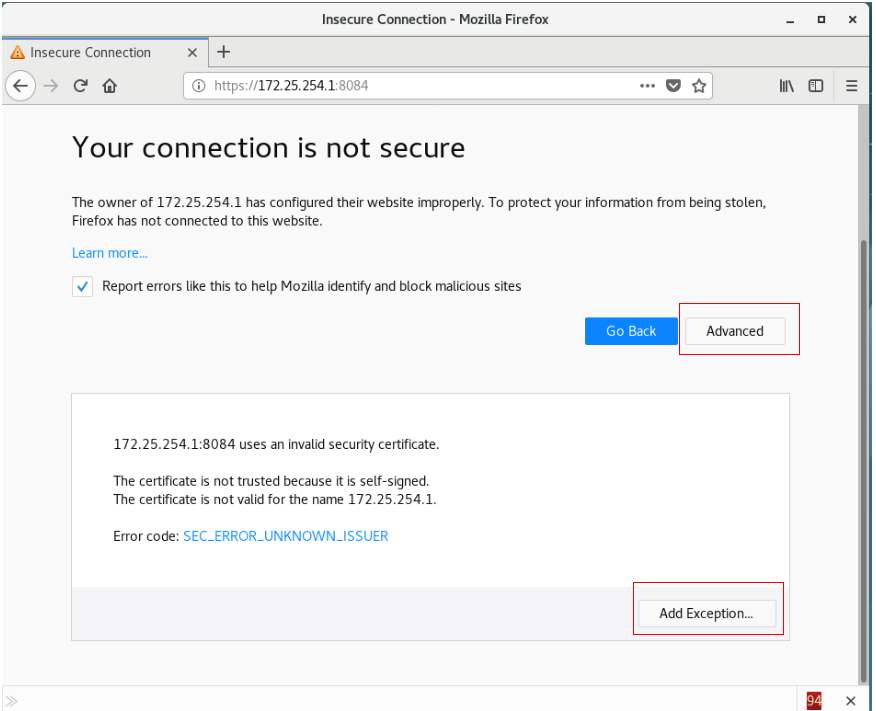Click the Advanced button
Screen dimensions: 876x711
(735, 331)
